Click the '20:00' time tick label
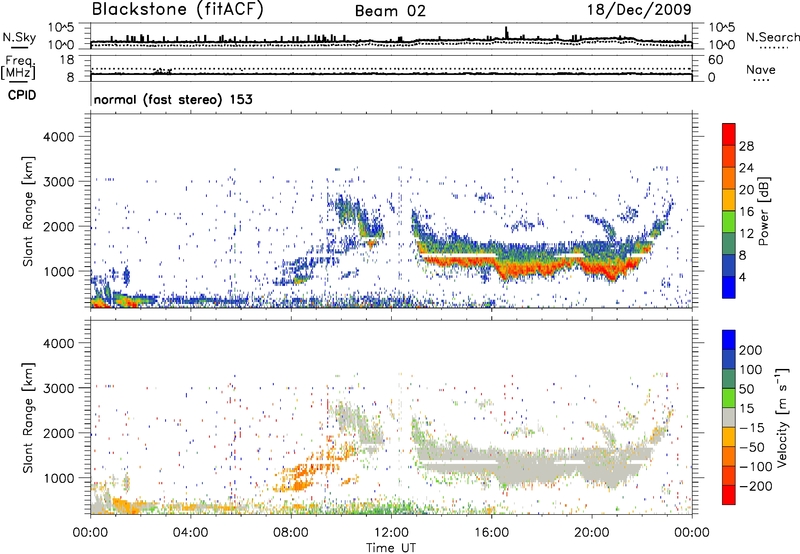 point(592,533)
